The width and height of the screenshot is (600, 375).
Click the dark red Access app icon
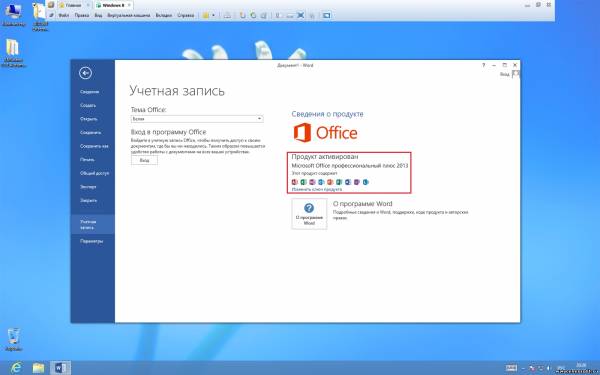(295, 182)
